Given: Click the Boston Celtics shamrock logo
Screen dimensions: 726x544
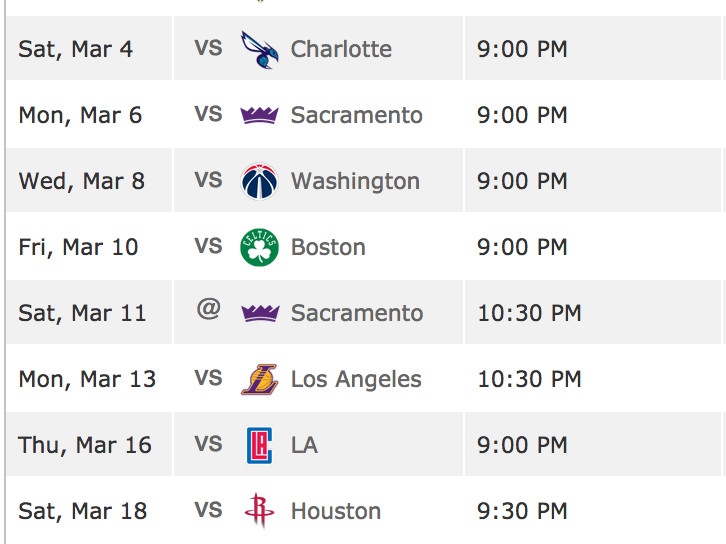Looking at the screenshot, I should pyautogui.click(x=259, y=247).
